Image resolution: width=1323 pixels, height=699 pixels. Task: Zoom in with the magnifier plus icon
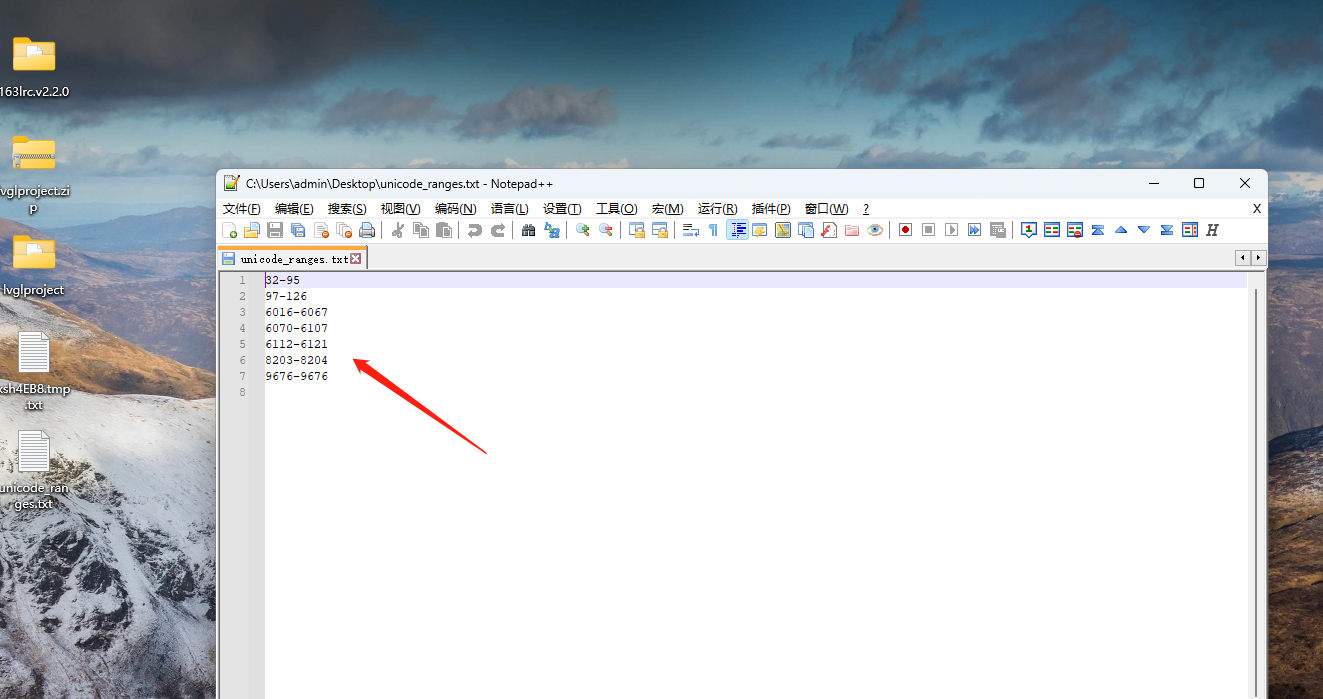pyautogui.click(x=583, y=230)
